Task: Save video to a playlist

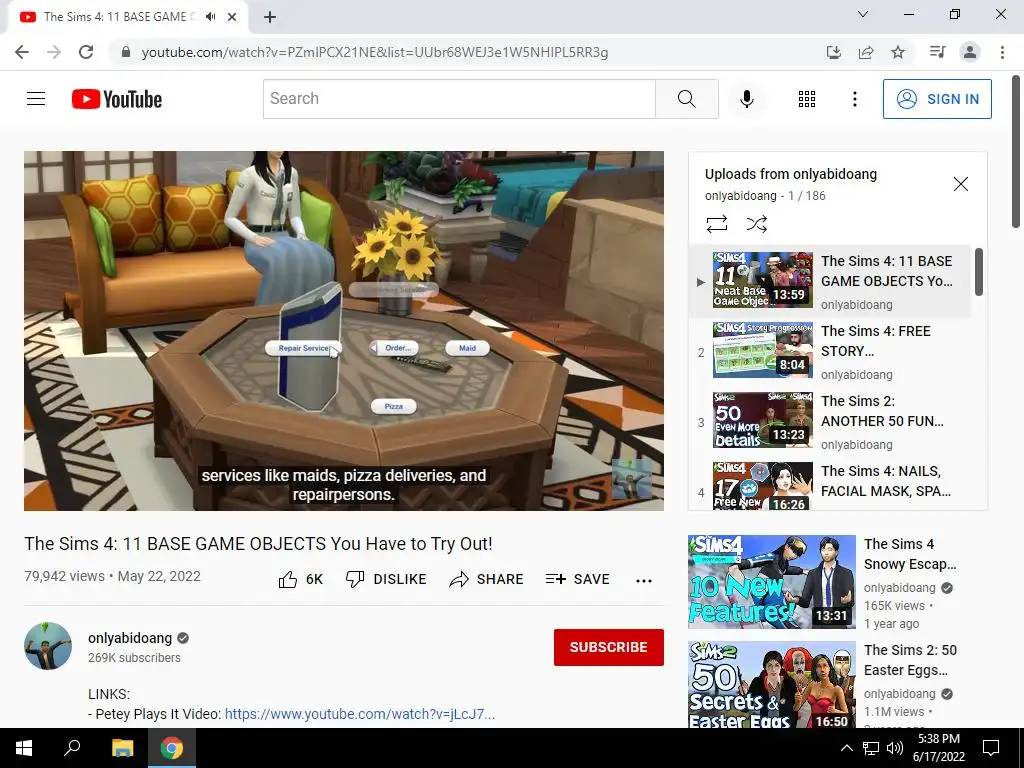Action: pos(577,579)
